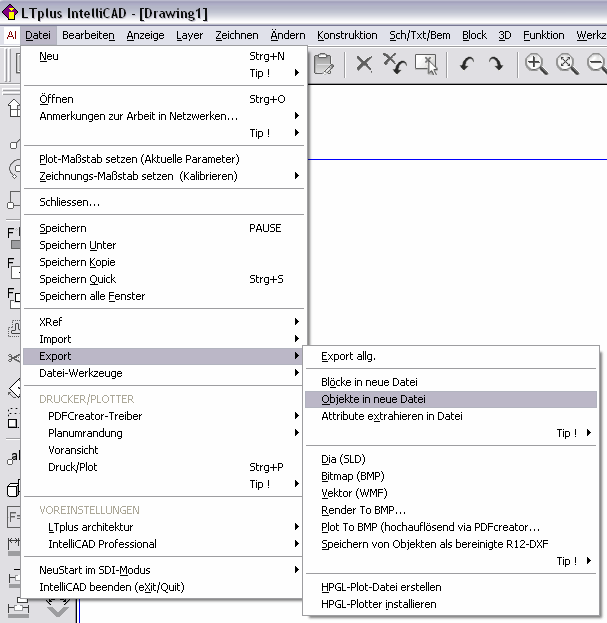Choose Schliessen... menu entry

click(x=164, y=202)
